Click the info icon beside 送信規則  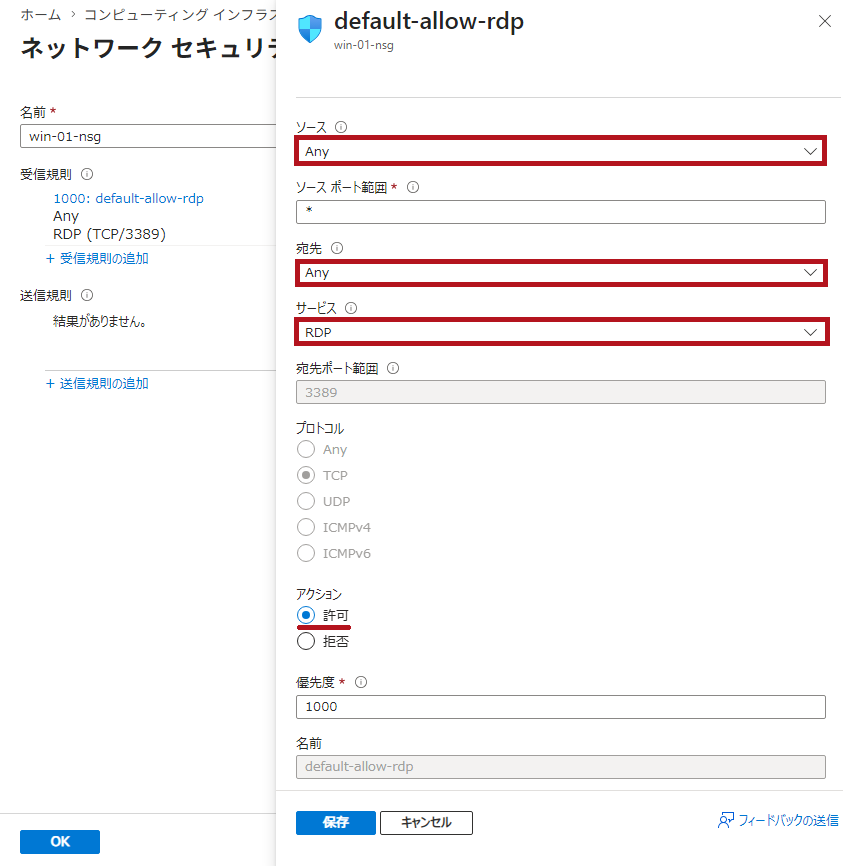(87, 295)
